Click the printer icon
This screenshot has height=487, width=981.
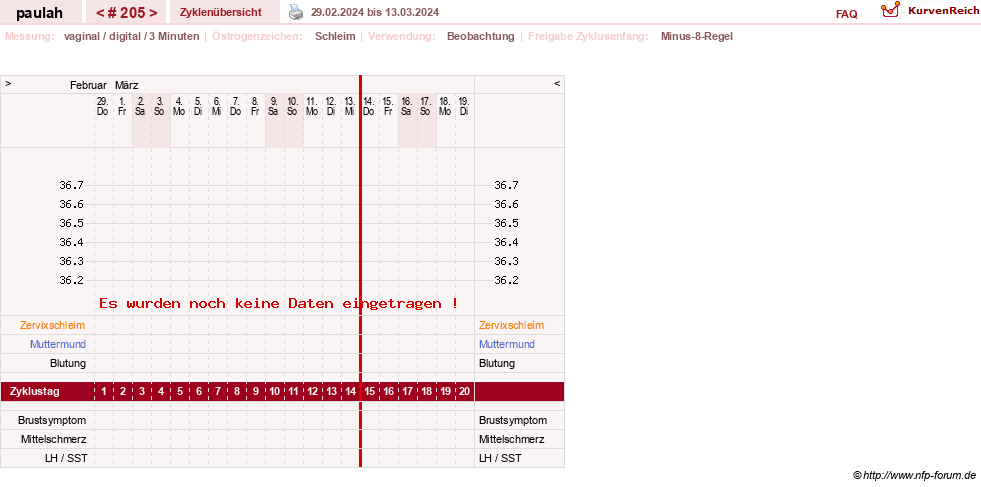pos(296,12)
